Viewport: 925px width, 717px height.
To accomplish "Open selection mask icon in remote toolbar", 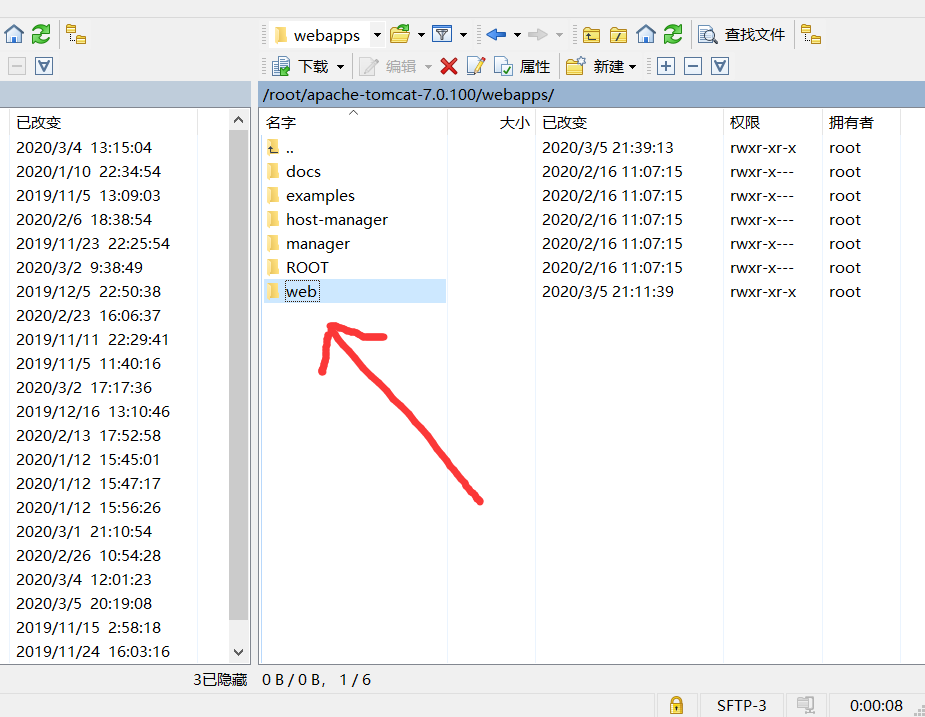I will tap(720, 66).
